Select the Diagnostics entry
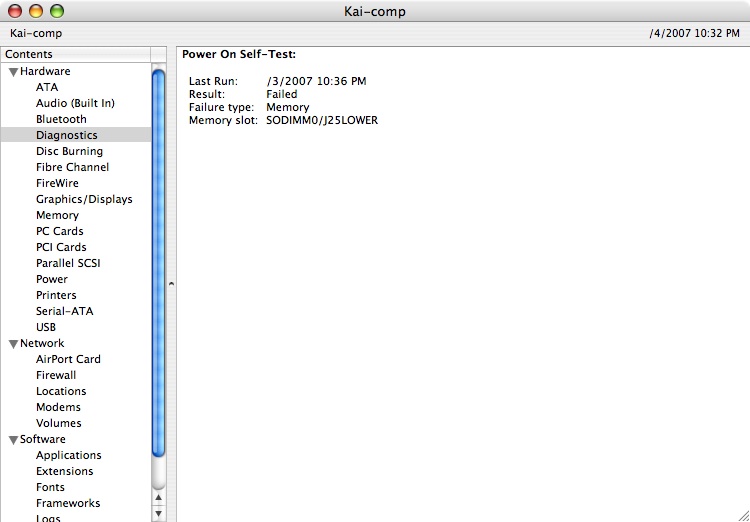 pyautogui.click(x=66, y=135)
